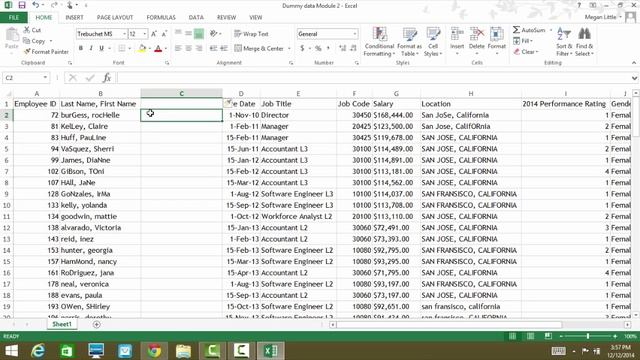Apply the yellow fill color bucket

pyautogui.click(x=142, y=49)
